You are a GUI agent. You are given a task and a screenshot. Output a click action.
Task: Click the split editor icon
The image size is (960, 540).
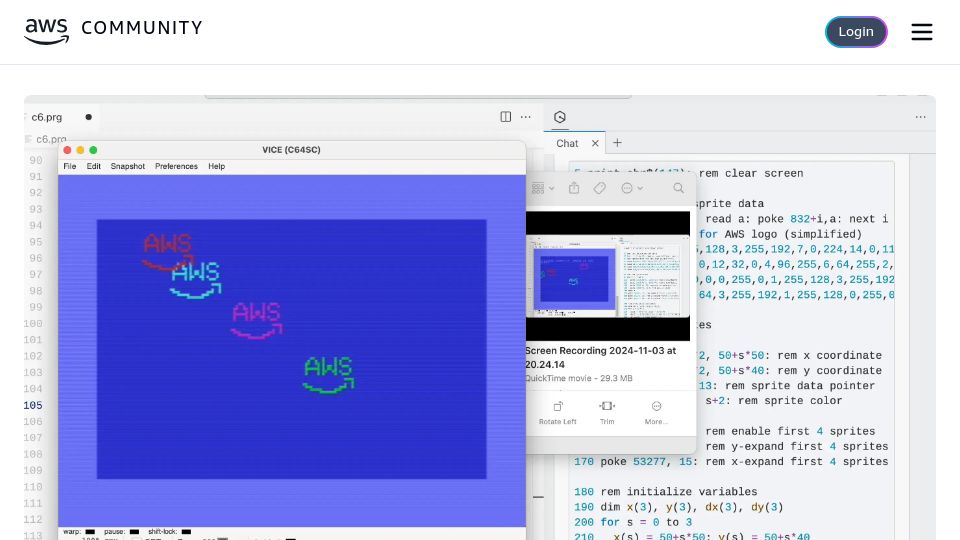[506, 116]
